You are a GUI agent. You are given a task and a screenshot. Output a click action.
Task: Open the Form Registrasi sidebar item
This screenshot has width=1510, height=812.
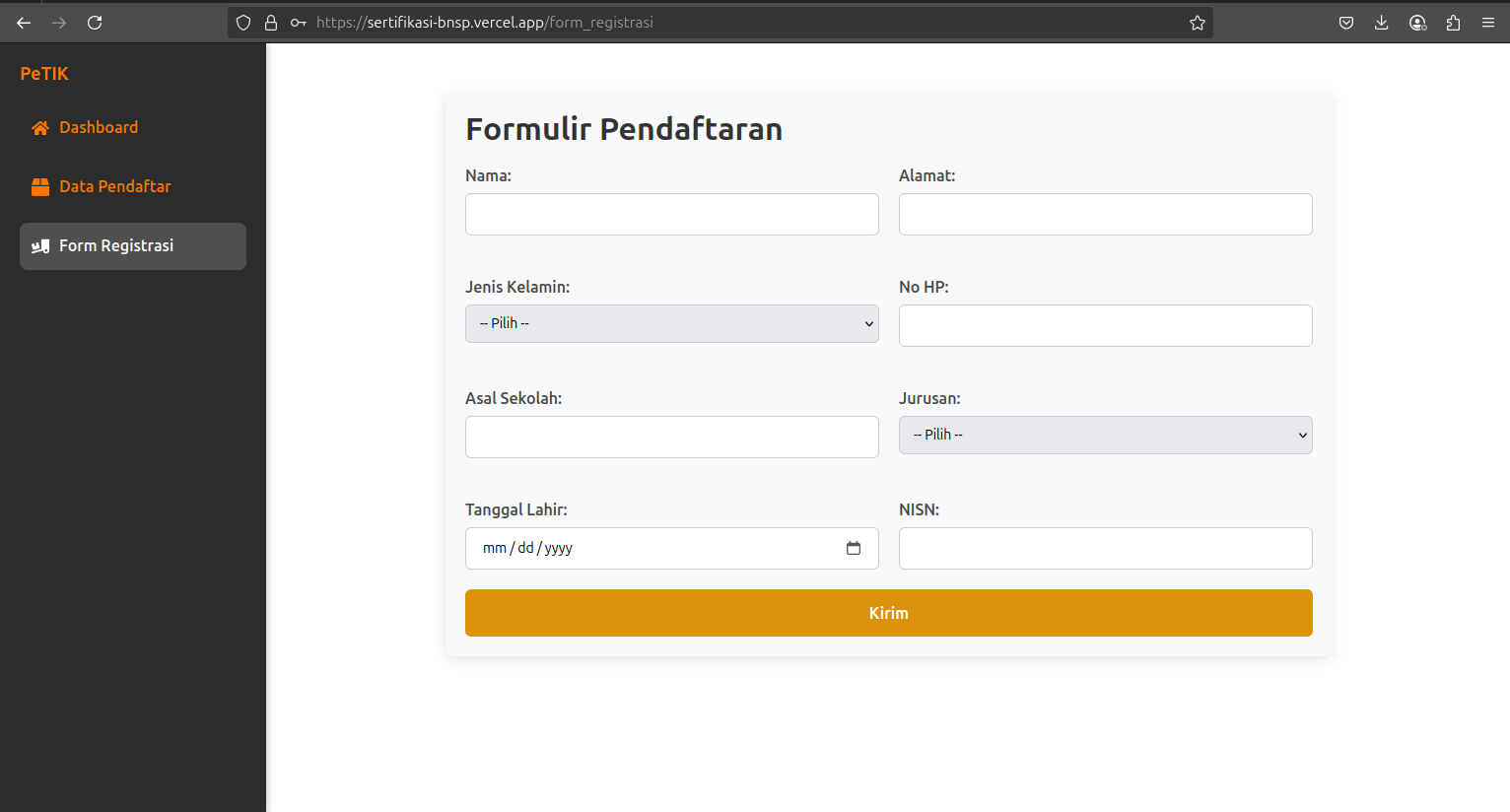tap(133, 246)
